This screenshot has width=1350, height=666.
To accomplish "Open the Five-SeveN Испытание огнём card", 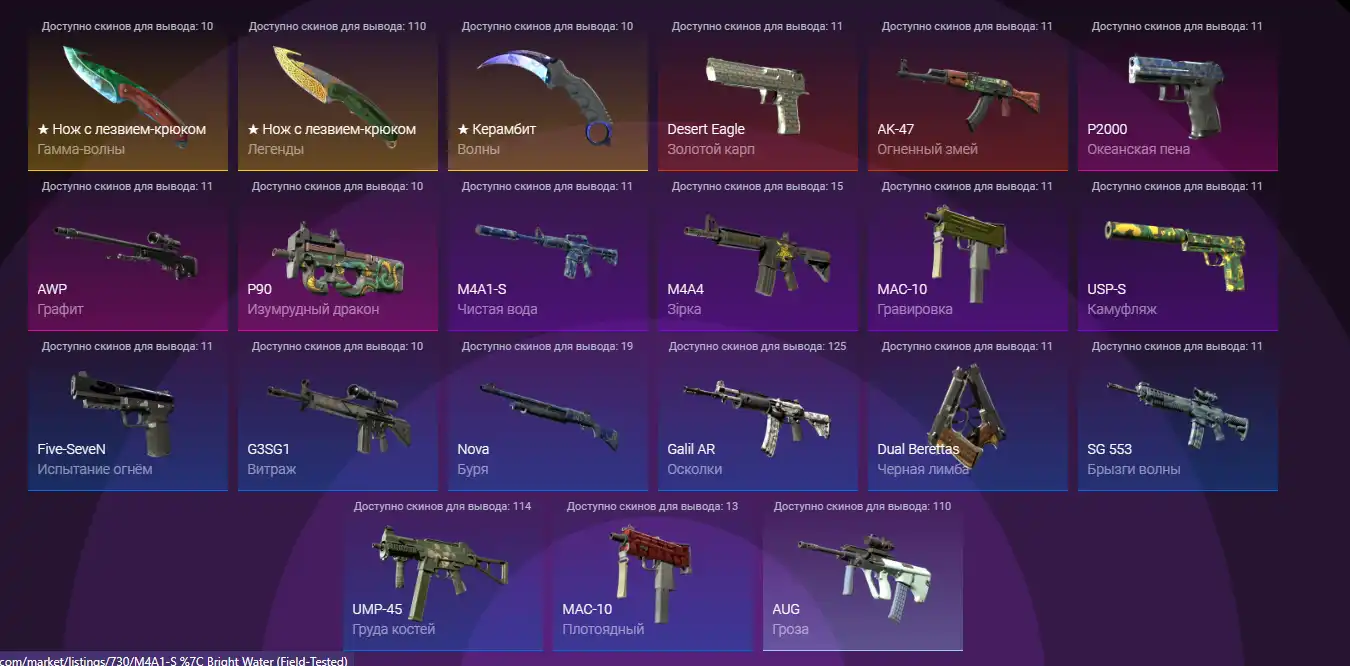I will tap(128, 413).
